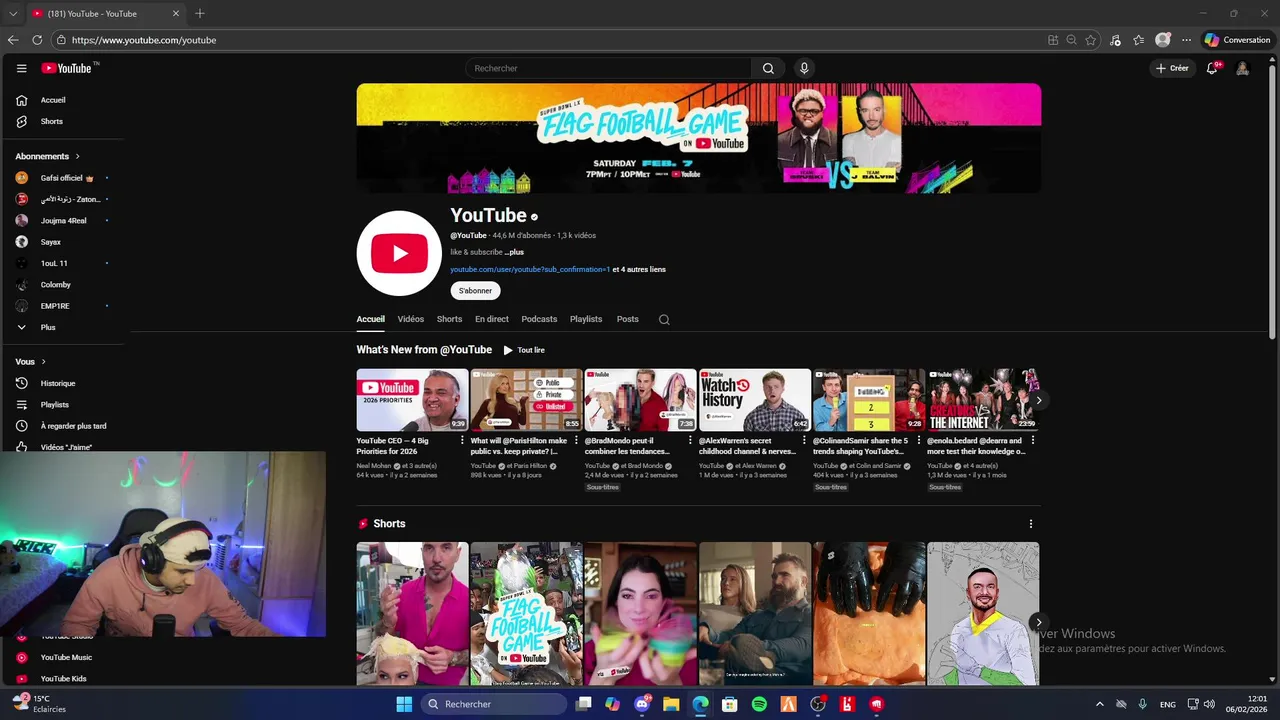Open a new browser tab
Viewport: 1280px width, 720px height.
click(200, 13)
